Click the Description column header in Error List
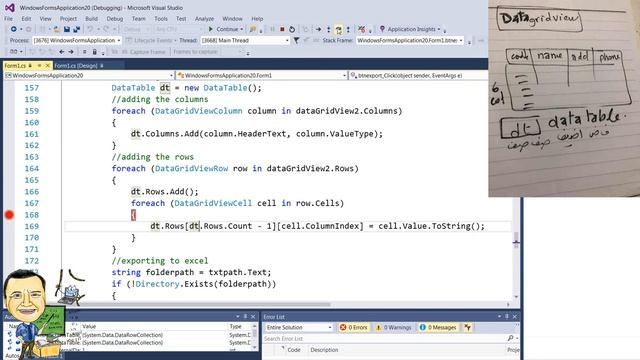The width and height of the screenshot is (640, 360). [x=324, y=350]
